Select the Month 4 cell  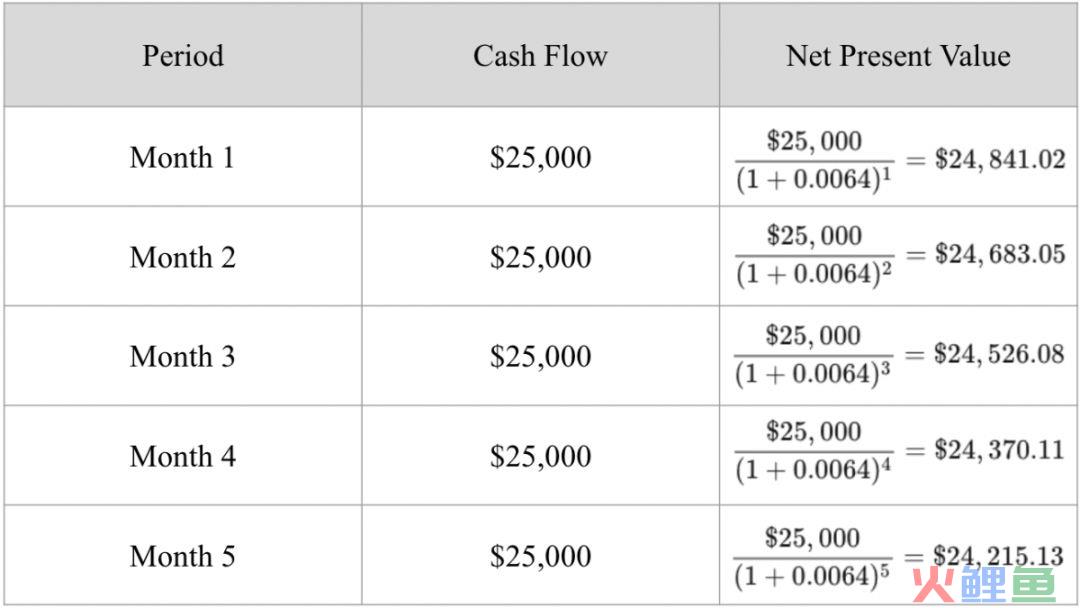183,457
